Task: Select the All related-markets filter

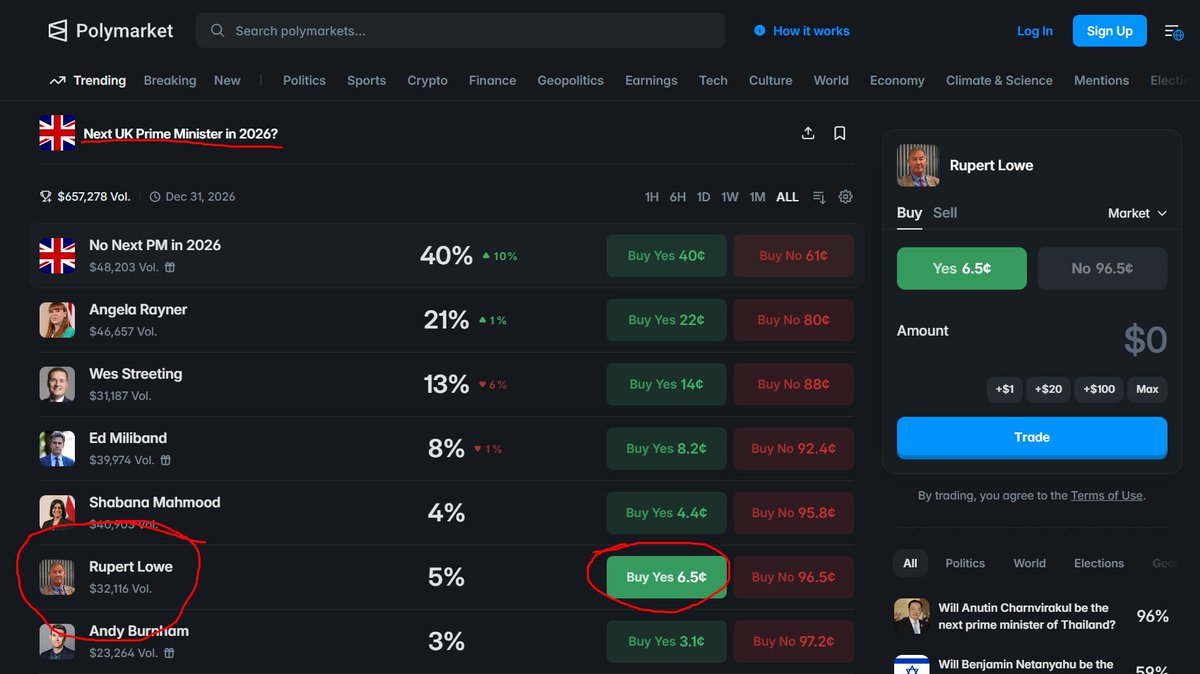Action: [x=910, y=563]
